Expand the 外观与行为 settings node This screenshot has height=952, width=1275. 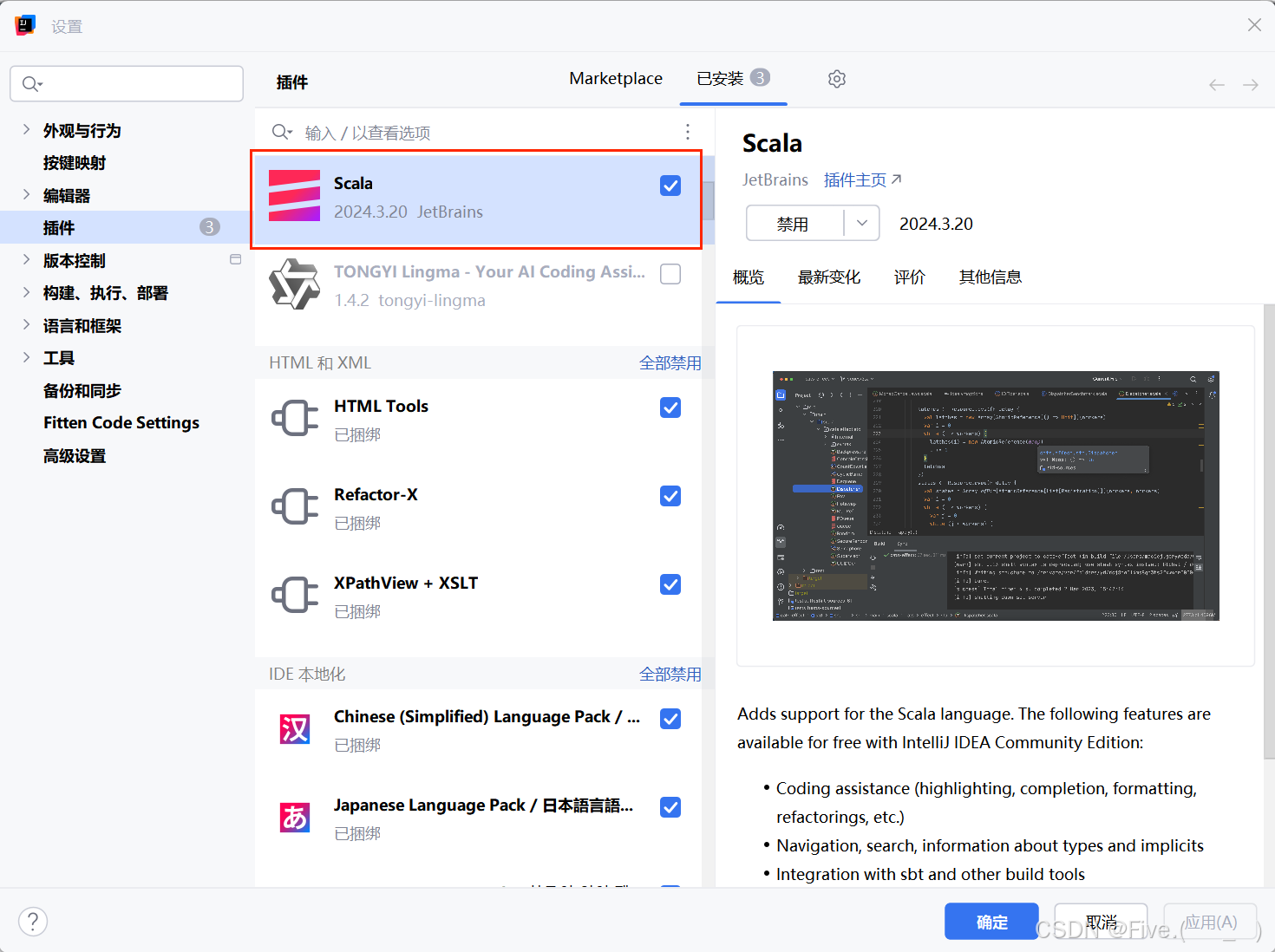(26, 130)
